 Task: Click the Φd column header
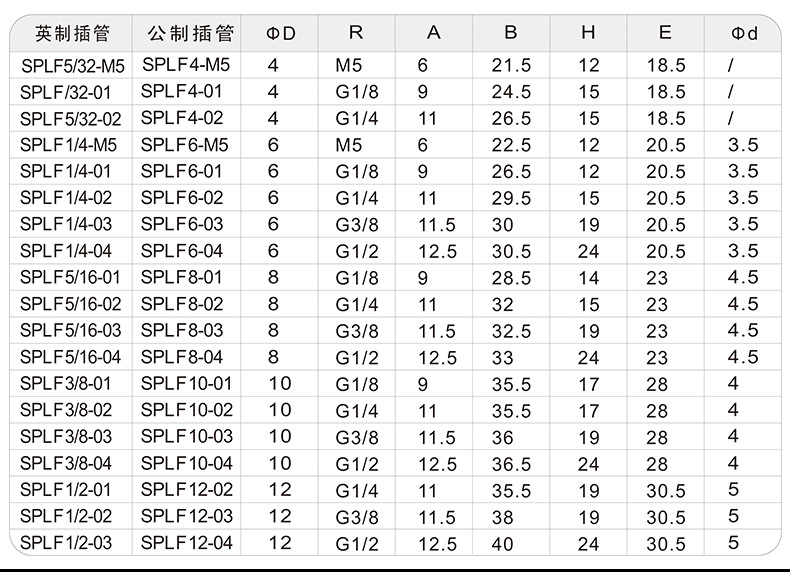745,34
